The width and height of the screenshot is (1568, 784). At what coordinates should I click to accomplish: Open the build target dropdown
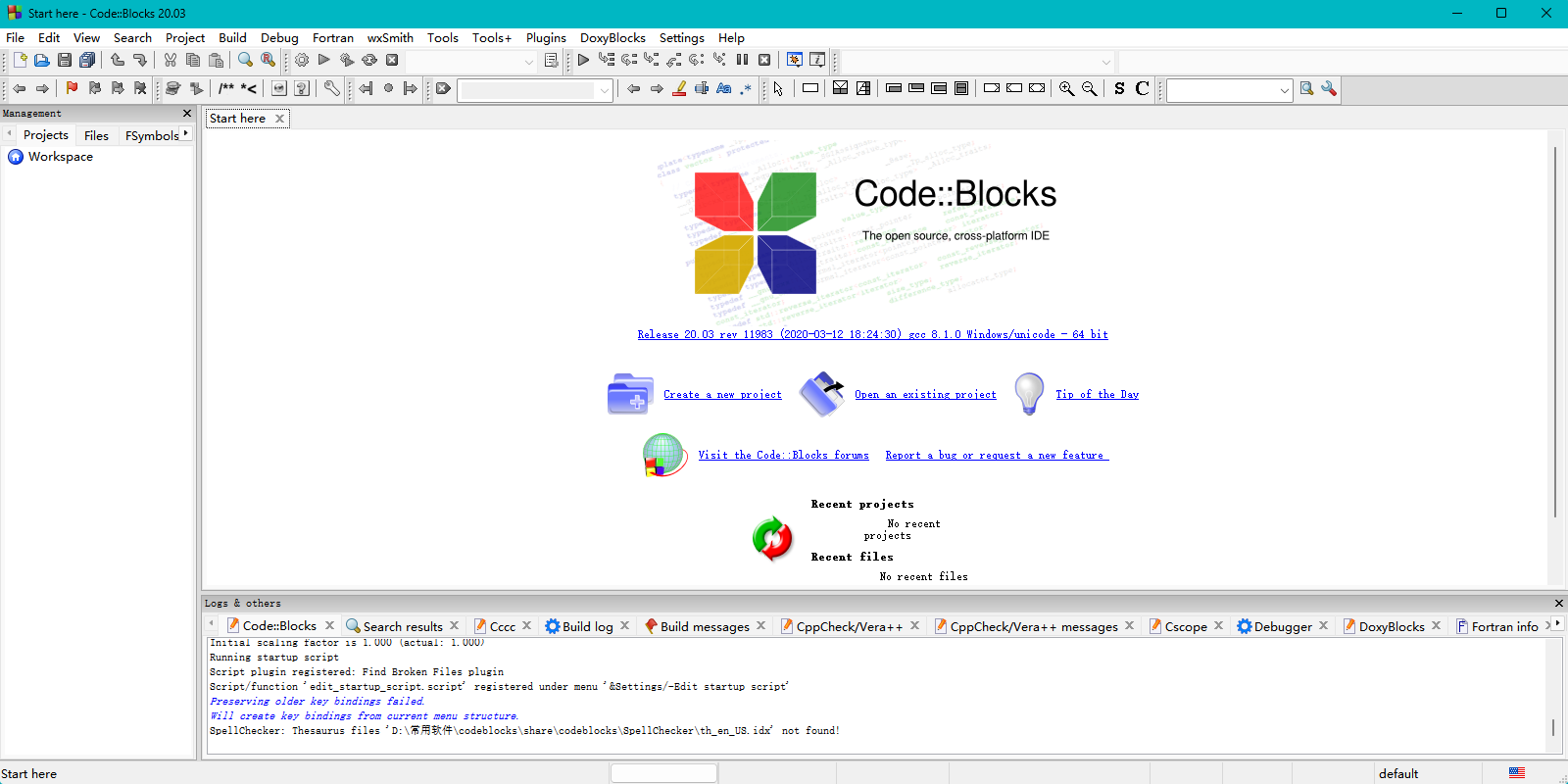point(528,62)
